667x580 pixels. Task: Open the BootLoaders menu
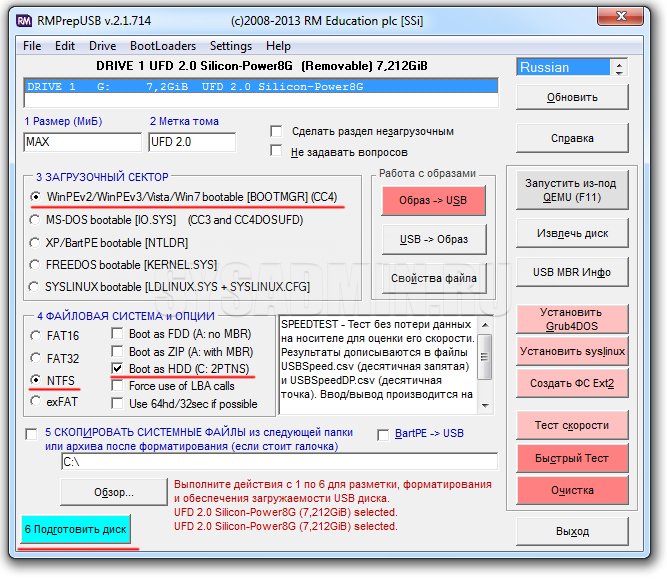pyautogui.click(x=163, y=46)
